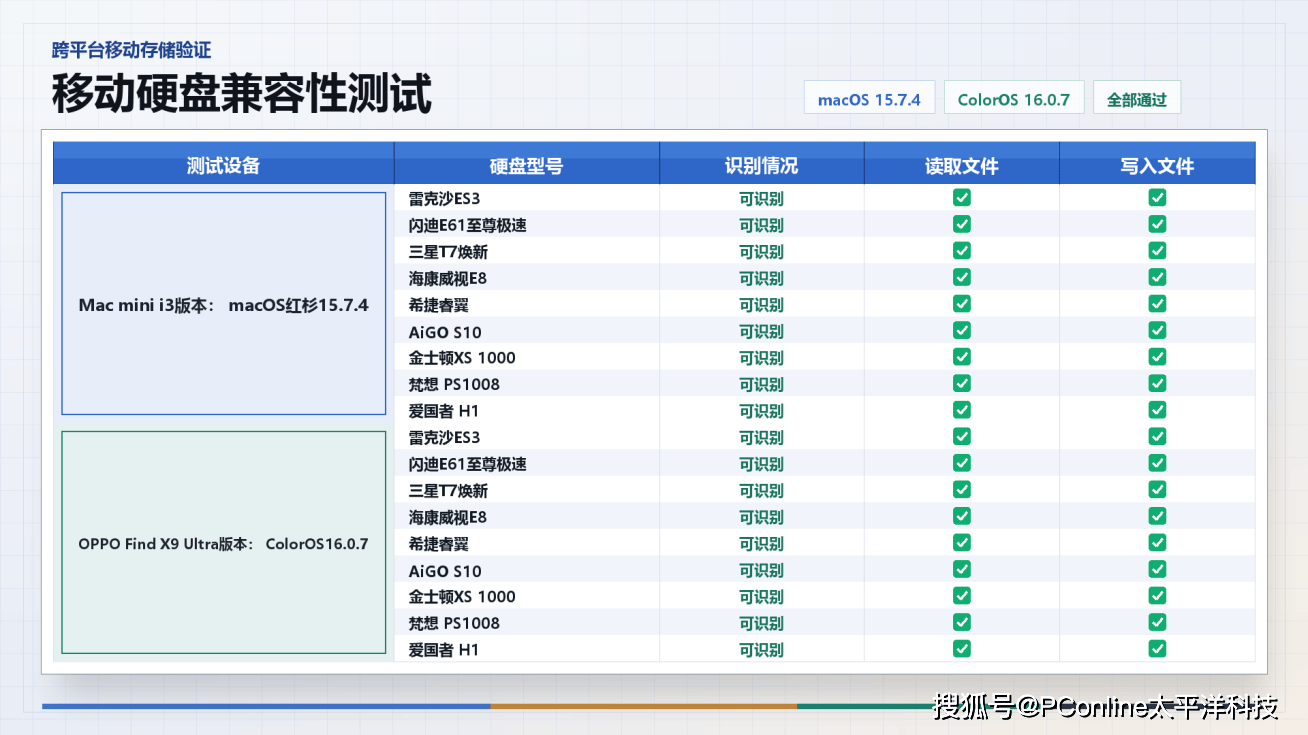This screenshot has width=1308, height=735.
Task: Click 可识别 for Mac mini 梵想 PS1008
Action: pyautogui.click(x=761, y=385)
